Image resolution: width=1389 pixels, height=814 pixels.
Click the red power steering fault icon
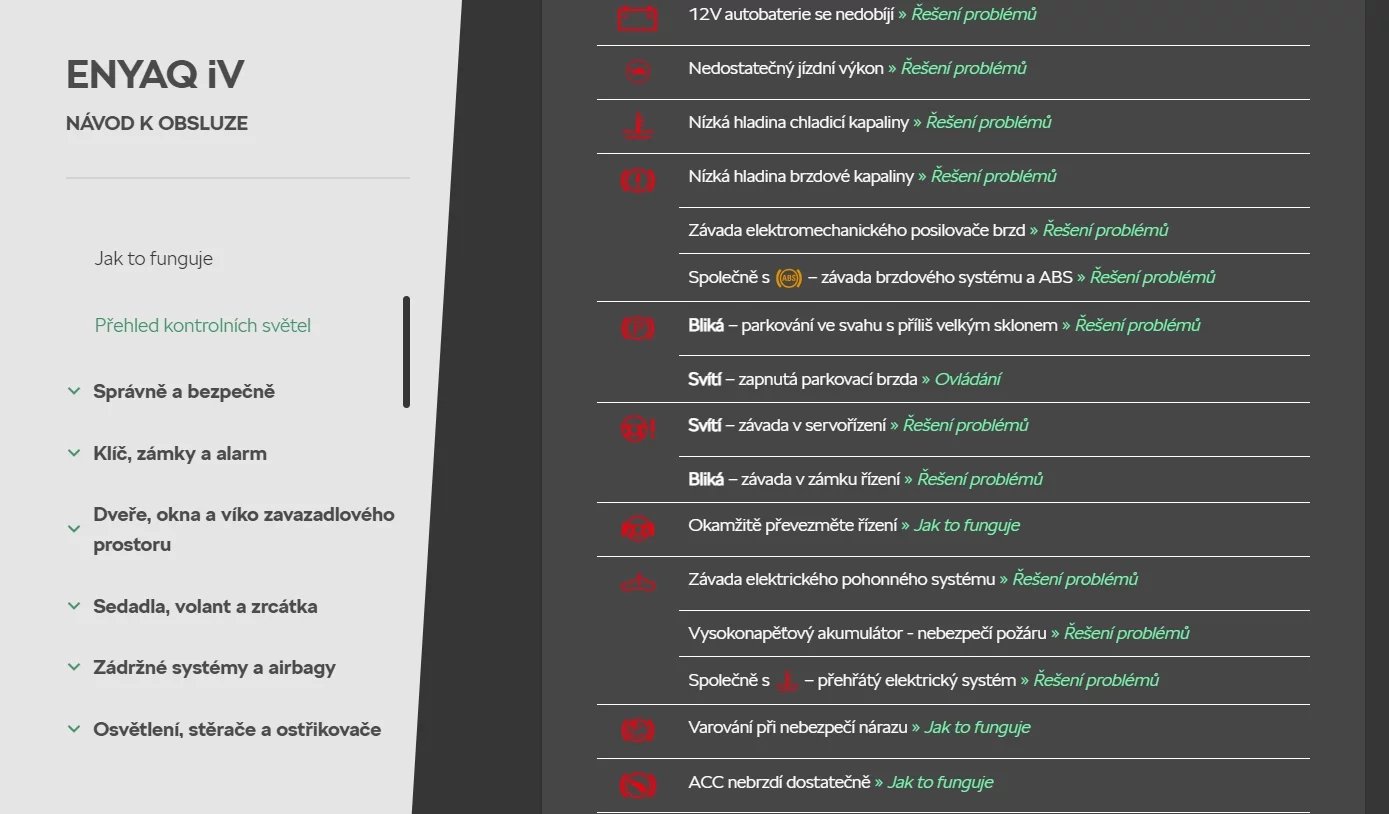pos(637,429)
